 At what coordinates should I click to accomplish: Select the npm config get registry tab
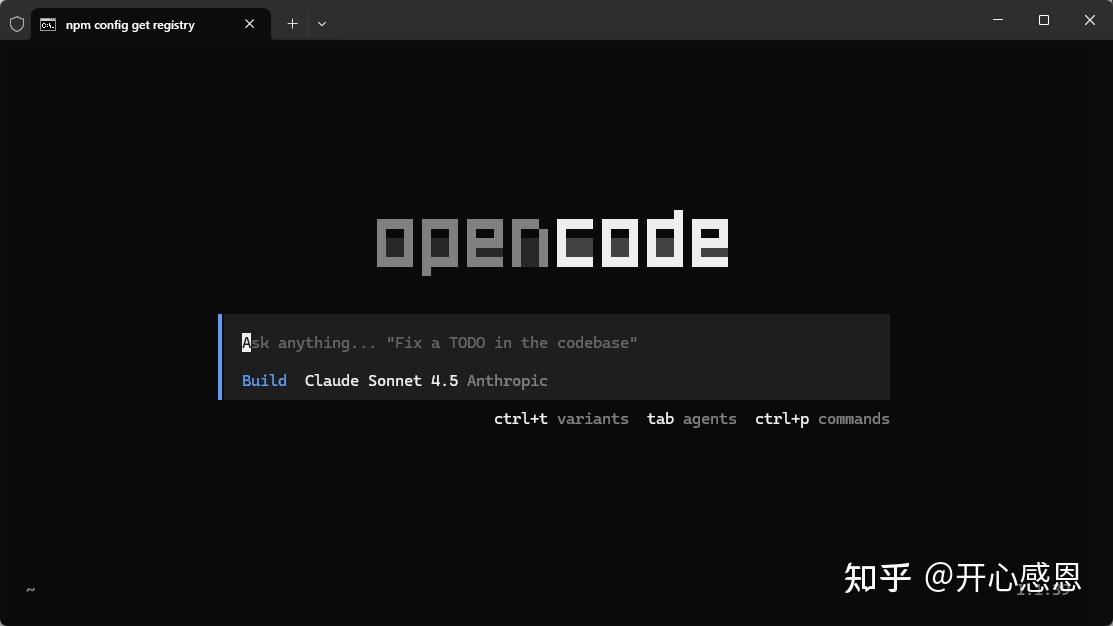130,24
